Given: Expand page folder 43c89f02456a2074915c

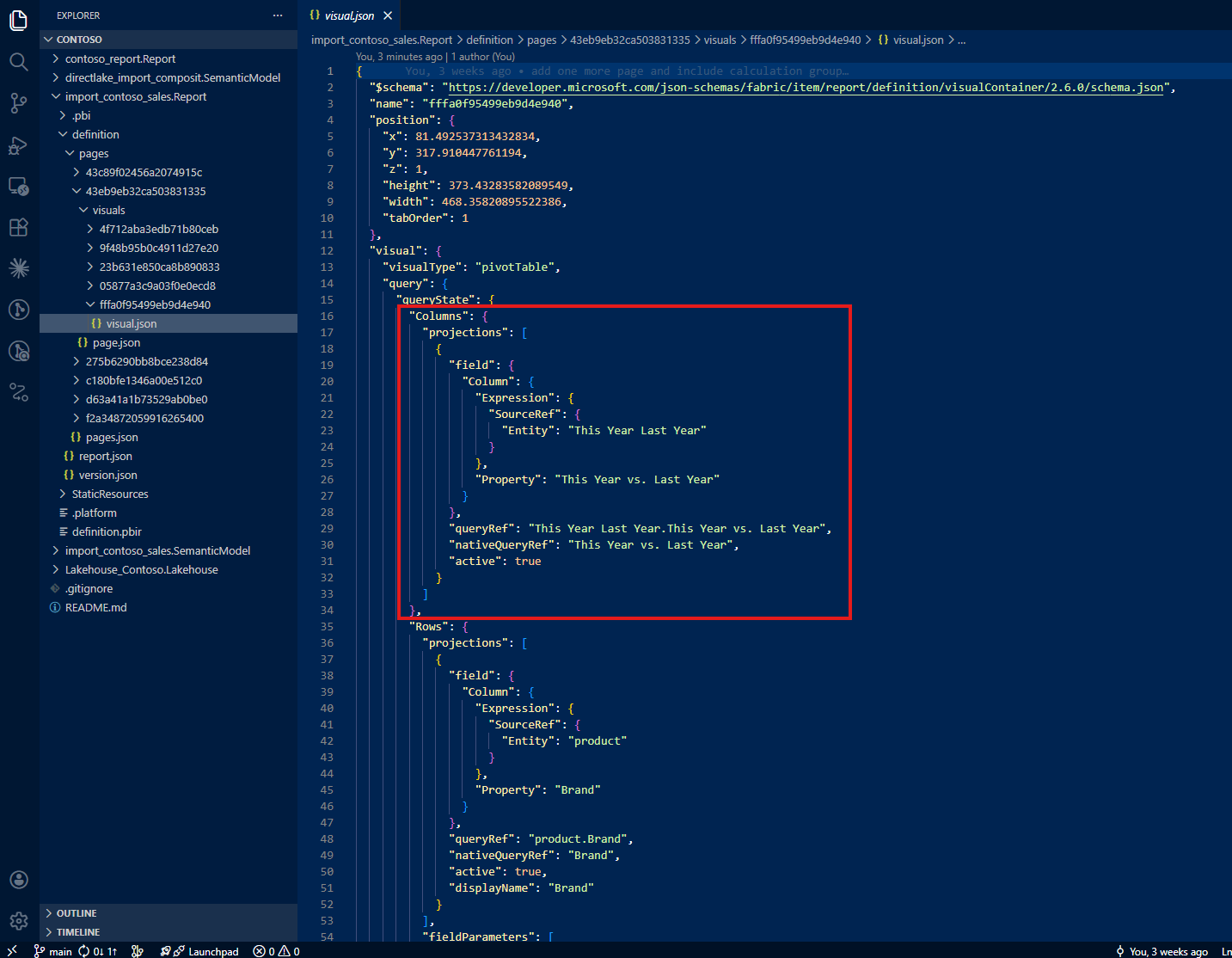Looking at the screenshot, I should 168,172.
